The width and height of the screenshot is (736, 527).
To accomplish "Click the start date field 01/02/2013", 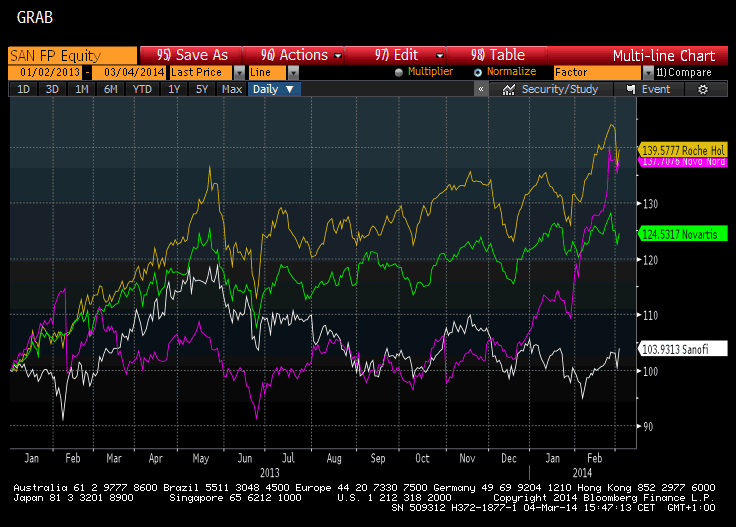I will [x=46, y=73].
